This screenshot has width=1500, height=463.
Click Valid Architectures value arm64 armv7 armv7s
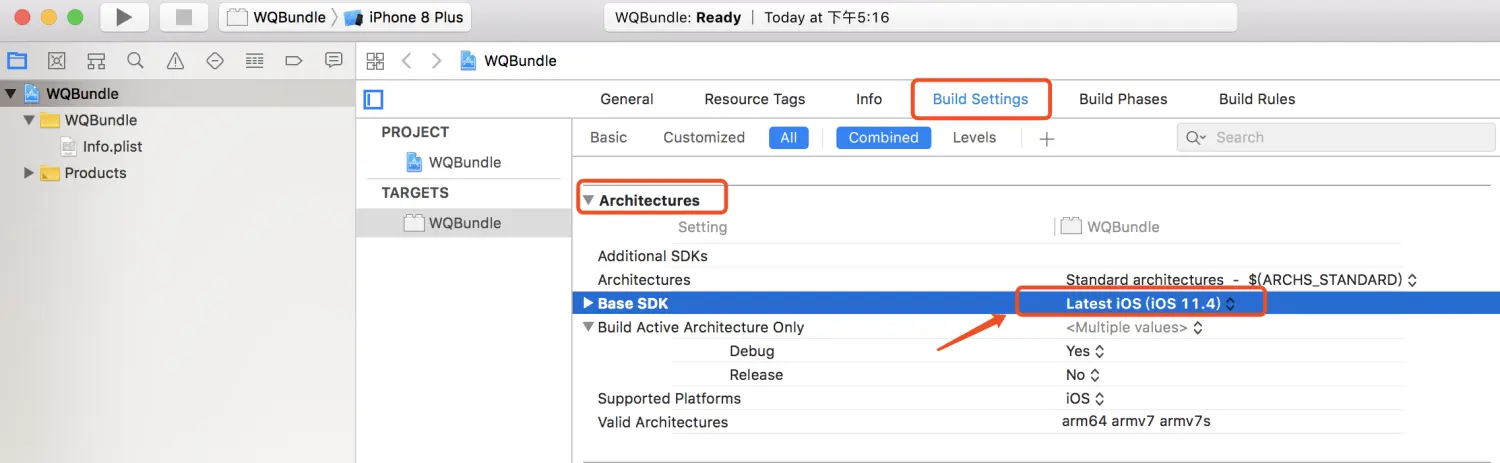[1136, 422]
